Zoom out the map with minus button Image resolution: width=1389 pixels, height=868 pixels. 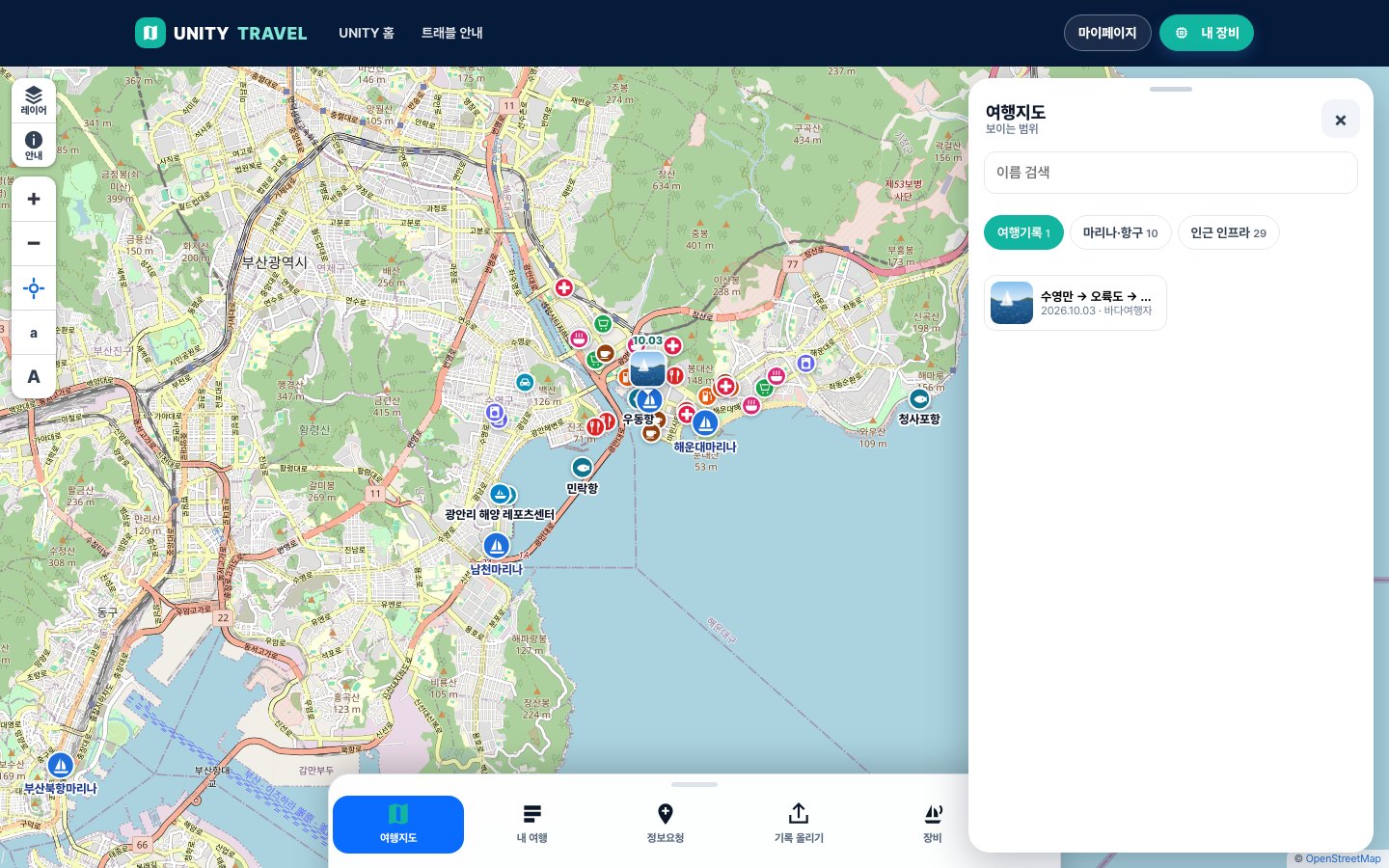pos(34,243)
